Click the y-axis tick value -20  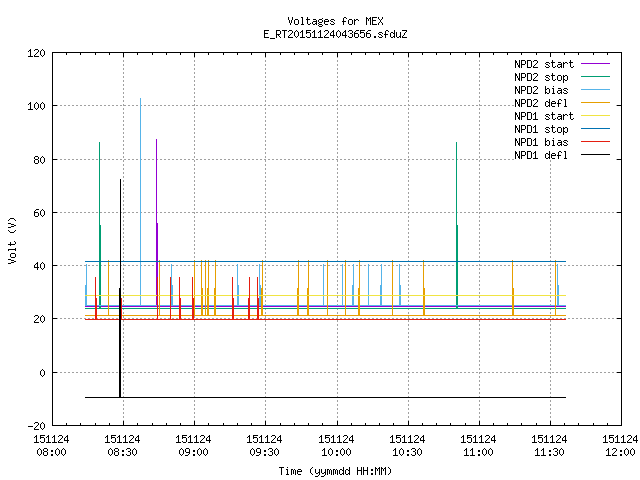point(36,426)
